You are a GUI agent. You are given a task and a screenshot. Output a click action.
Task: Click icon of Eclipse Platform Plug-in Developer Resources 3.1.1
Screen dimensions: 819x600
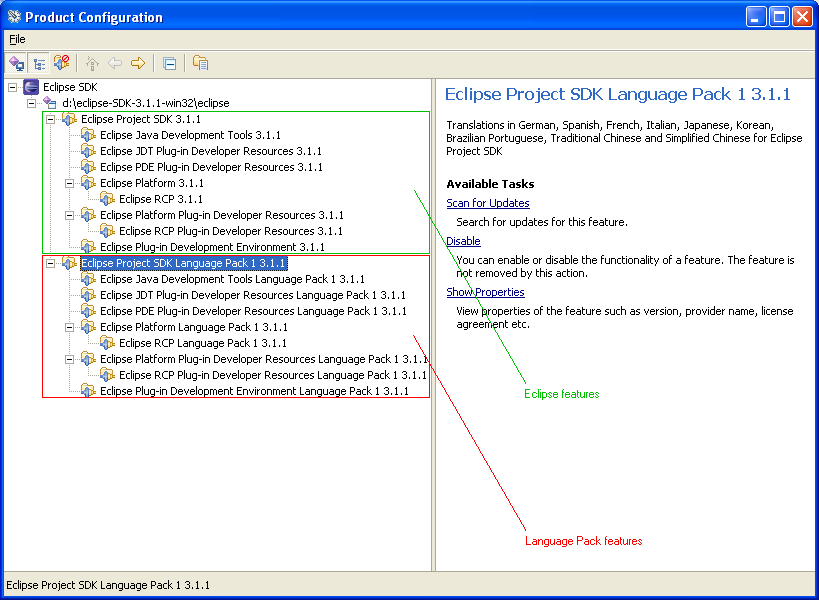click(x=88, y=215)
